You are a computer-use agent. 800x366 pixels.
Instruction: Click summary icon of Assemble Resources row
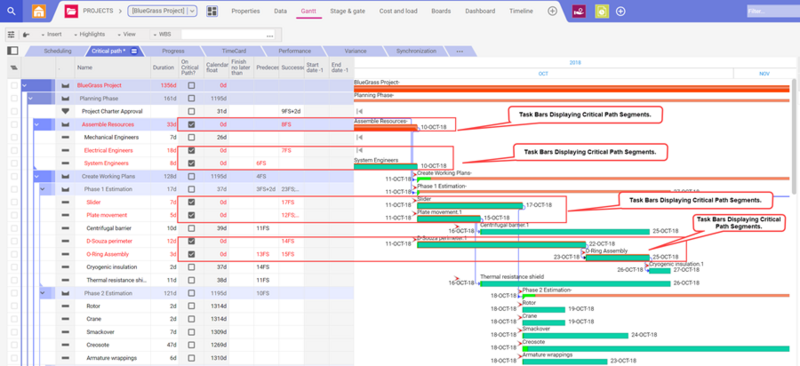[x=65, y=125]
